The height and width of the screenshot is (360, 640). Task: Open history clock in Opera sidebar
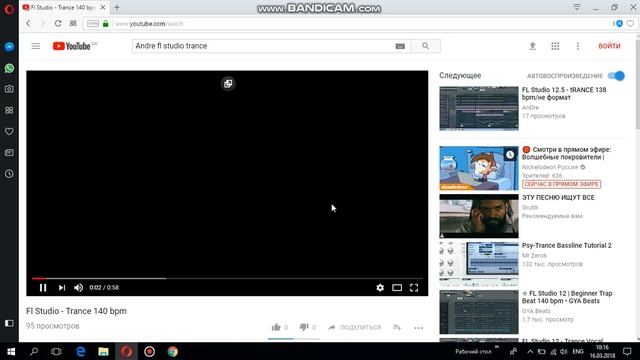tap(9, 174)
